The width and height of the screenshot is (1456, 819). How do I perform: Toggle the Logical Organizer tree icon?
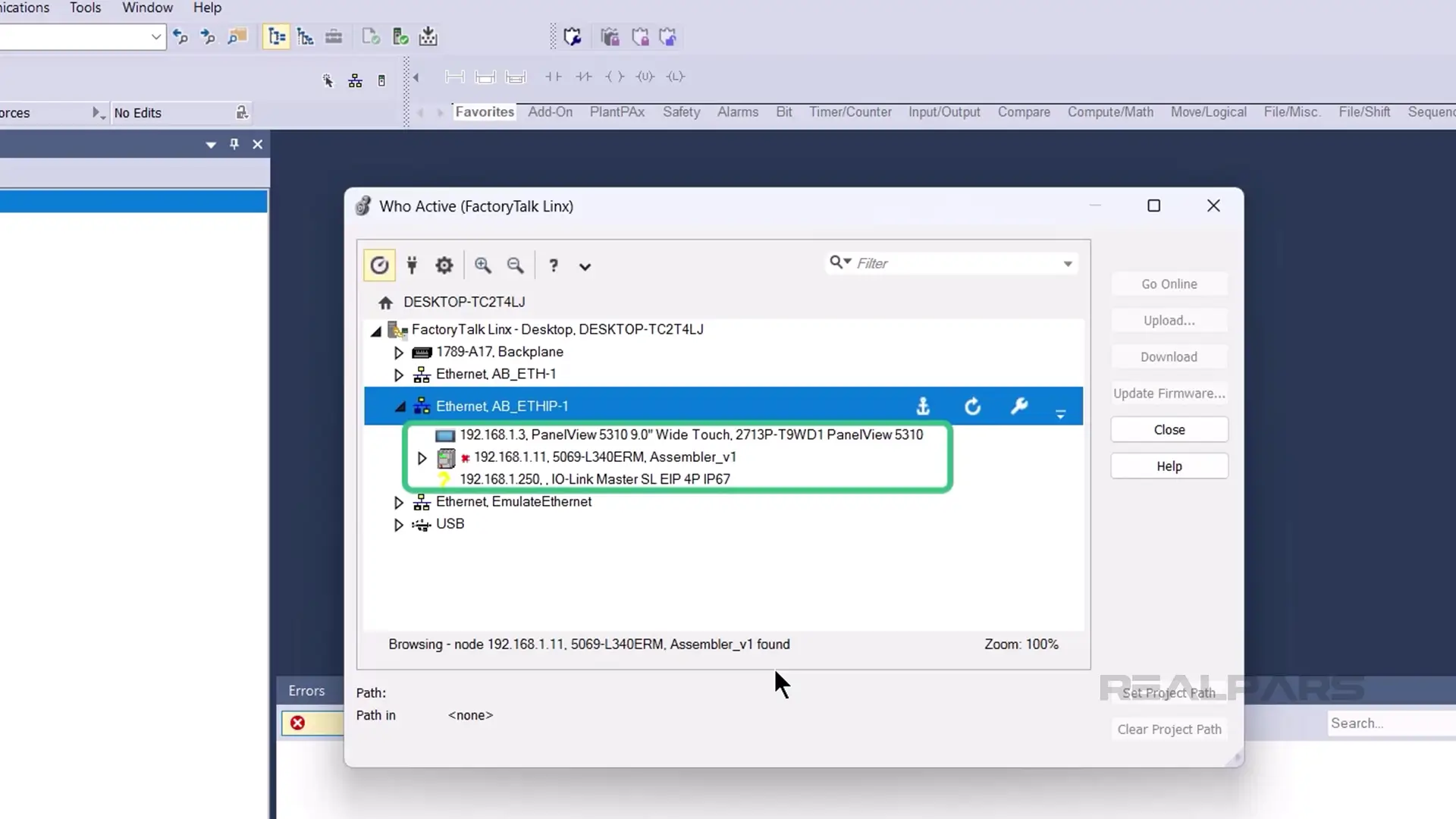click(x=306, y=36)
